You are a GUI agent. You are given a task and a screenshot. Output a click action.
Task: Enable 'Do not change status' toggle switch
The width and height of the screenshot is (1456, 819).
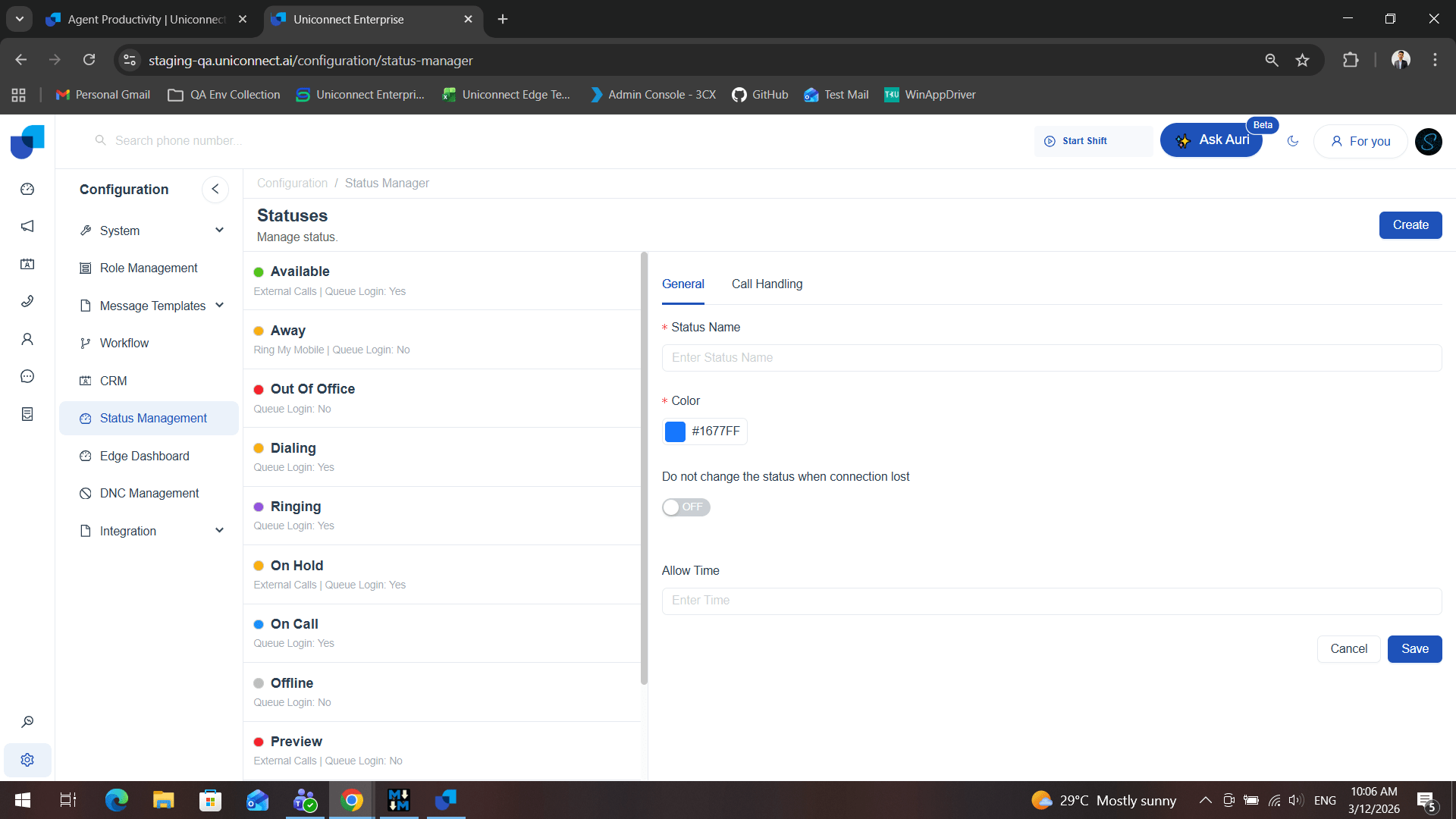(686, 507)
